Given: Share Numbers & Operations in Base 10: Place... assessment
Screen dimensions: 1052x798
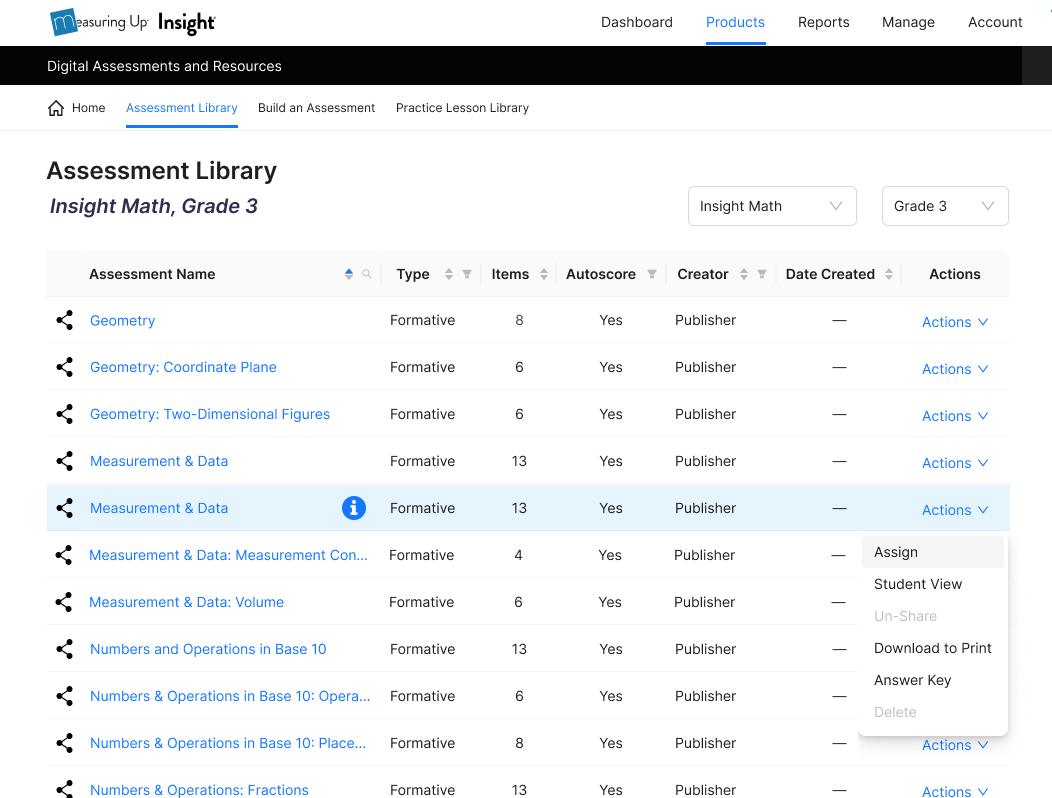Looking at the screenshot, I should (x=64, y=743).
